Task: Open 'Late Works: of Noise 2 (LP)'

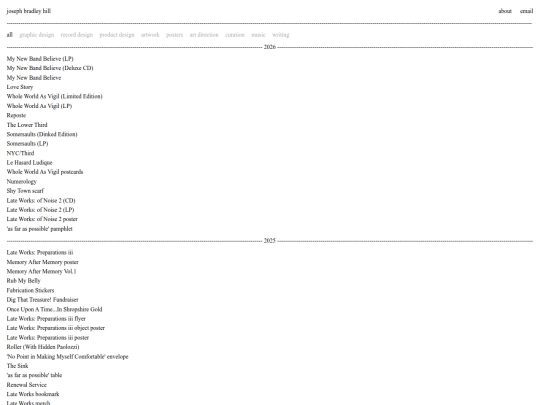Action: tap(40, 209)
